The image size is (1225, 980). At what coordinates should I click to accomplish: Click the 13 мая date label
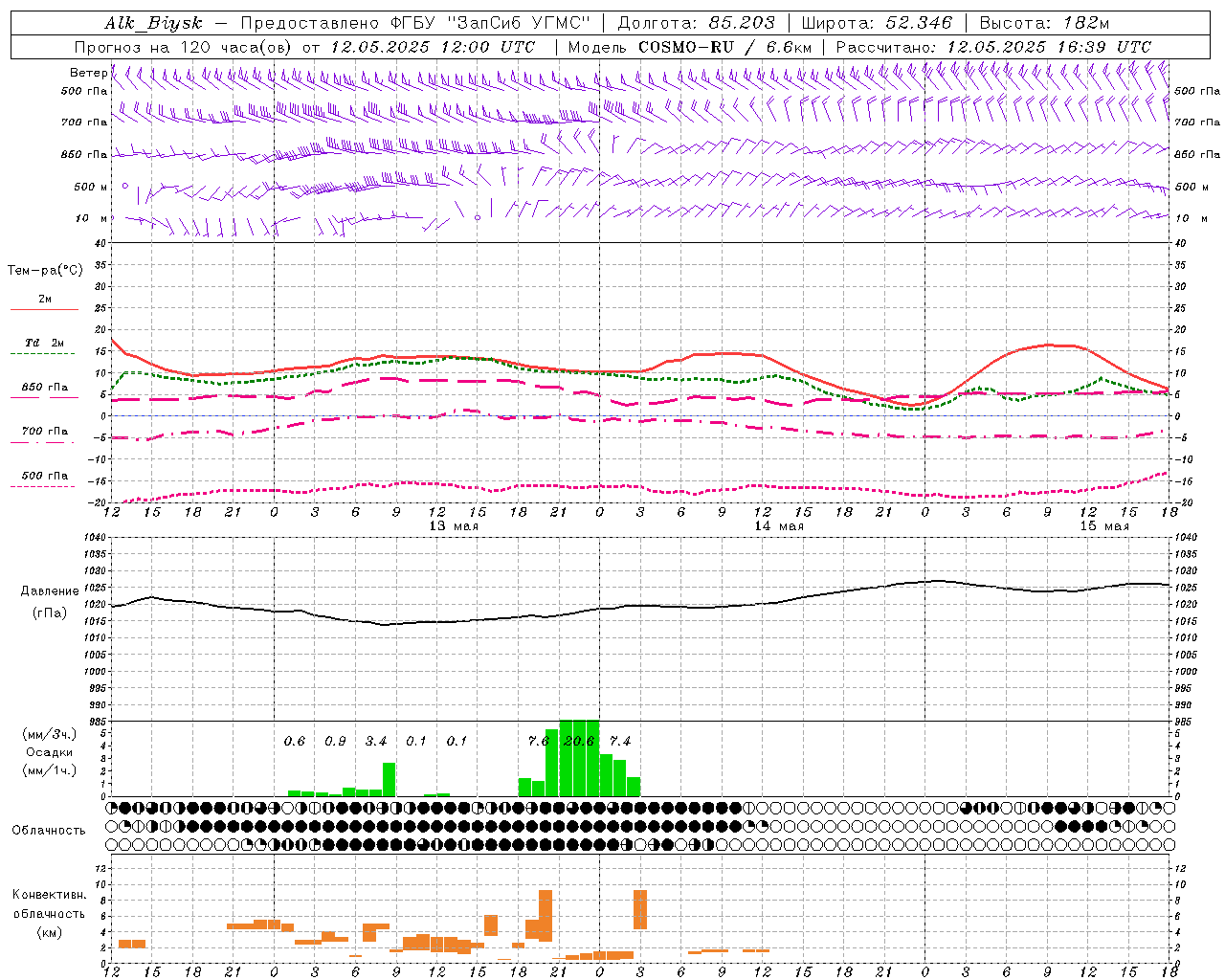454,526
